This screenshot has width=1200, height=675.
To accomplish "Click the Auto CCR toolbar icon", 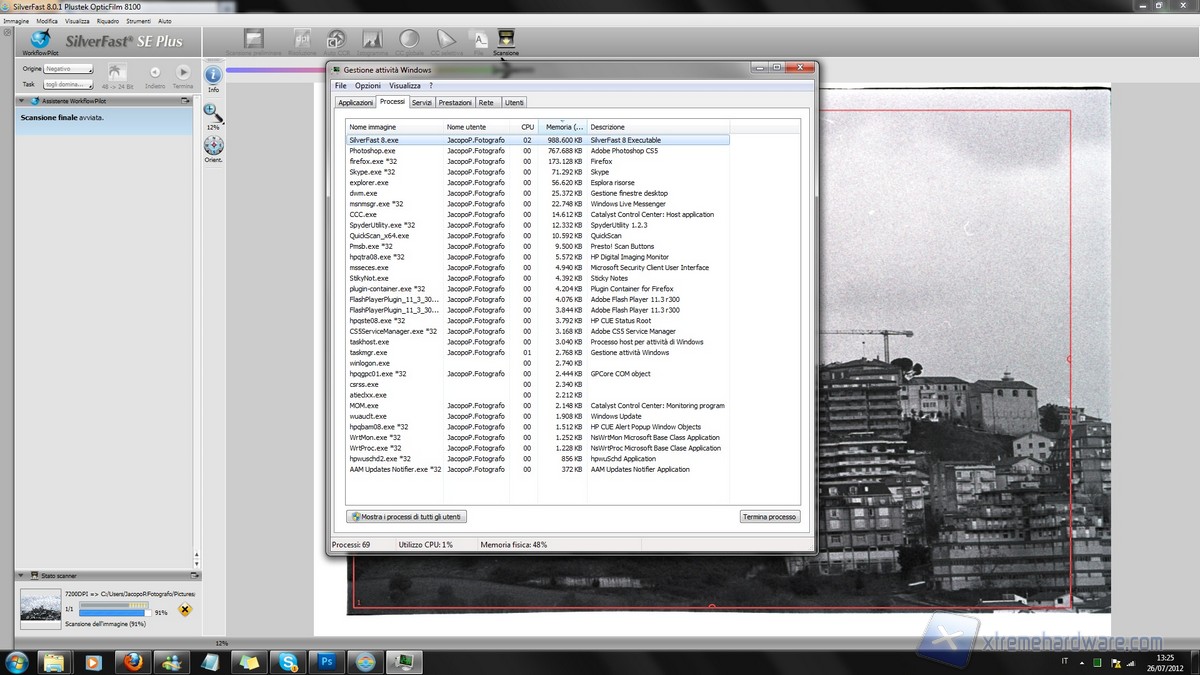I will pyautogui.click(x=337, y=40).
